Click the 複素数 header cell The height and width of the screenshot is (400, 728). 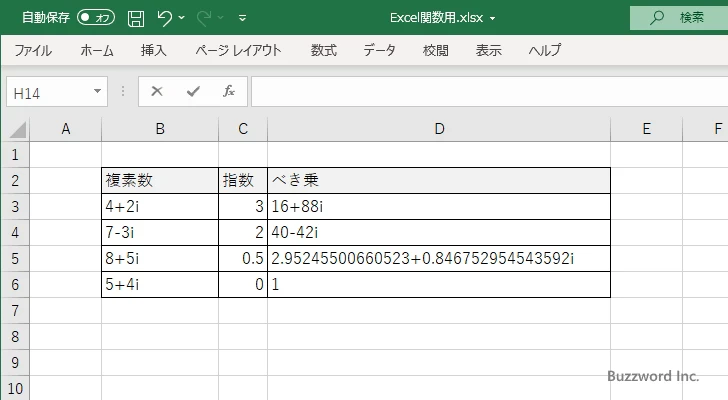160,181
